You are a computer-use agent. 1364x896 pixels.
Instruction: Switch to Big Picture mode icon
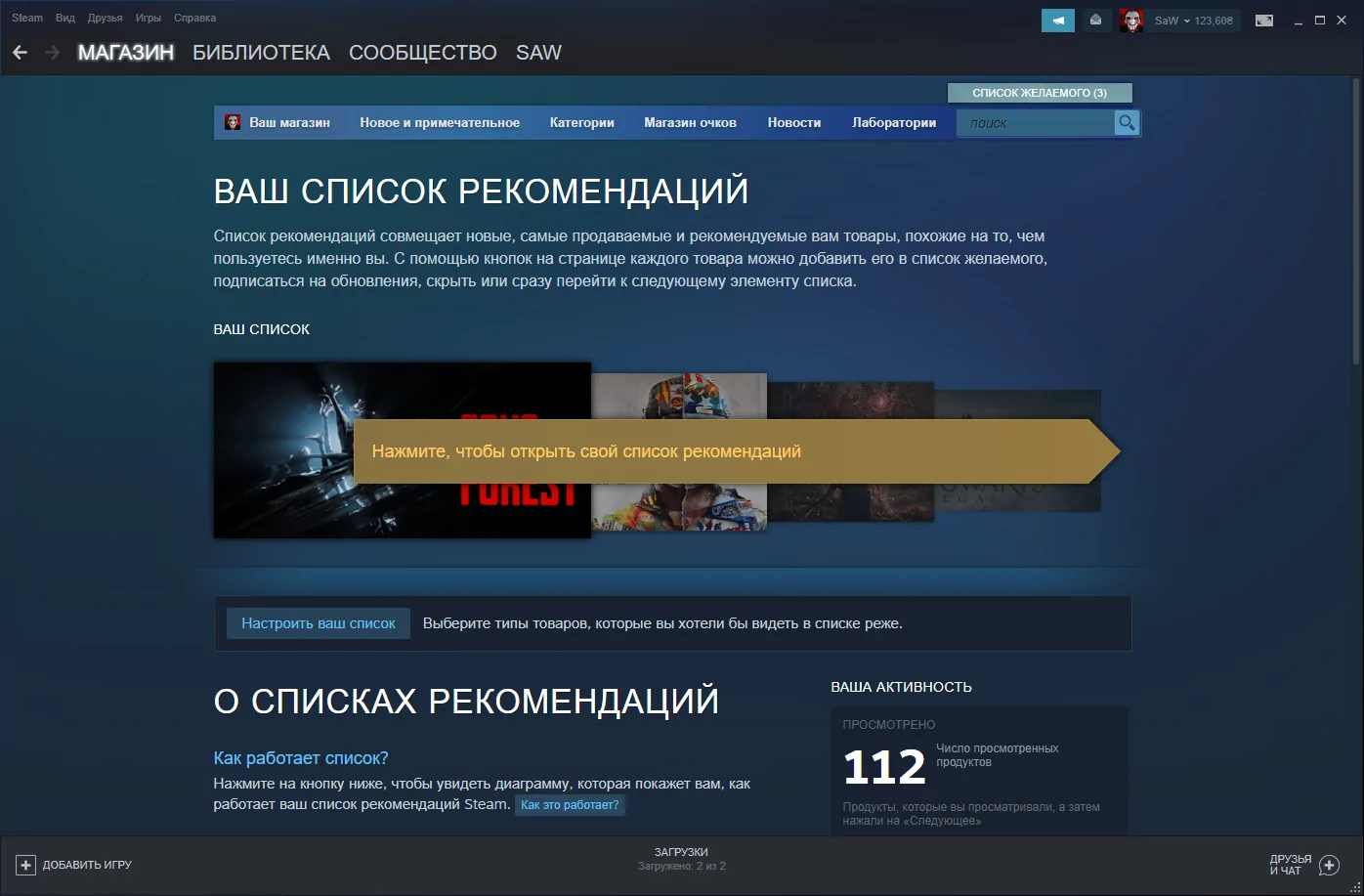[1264, 21]
